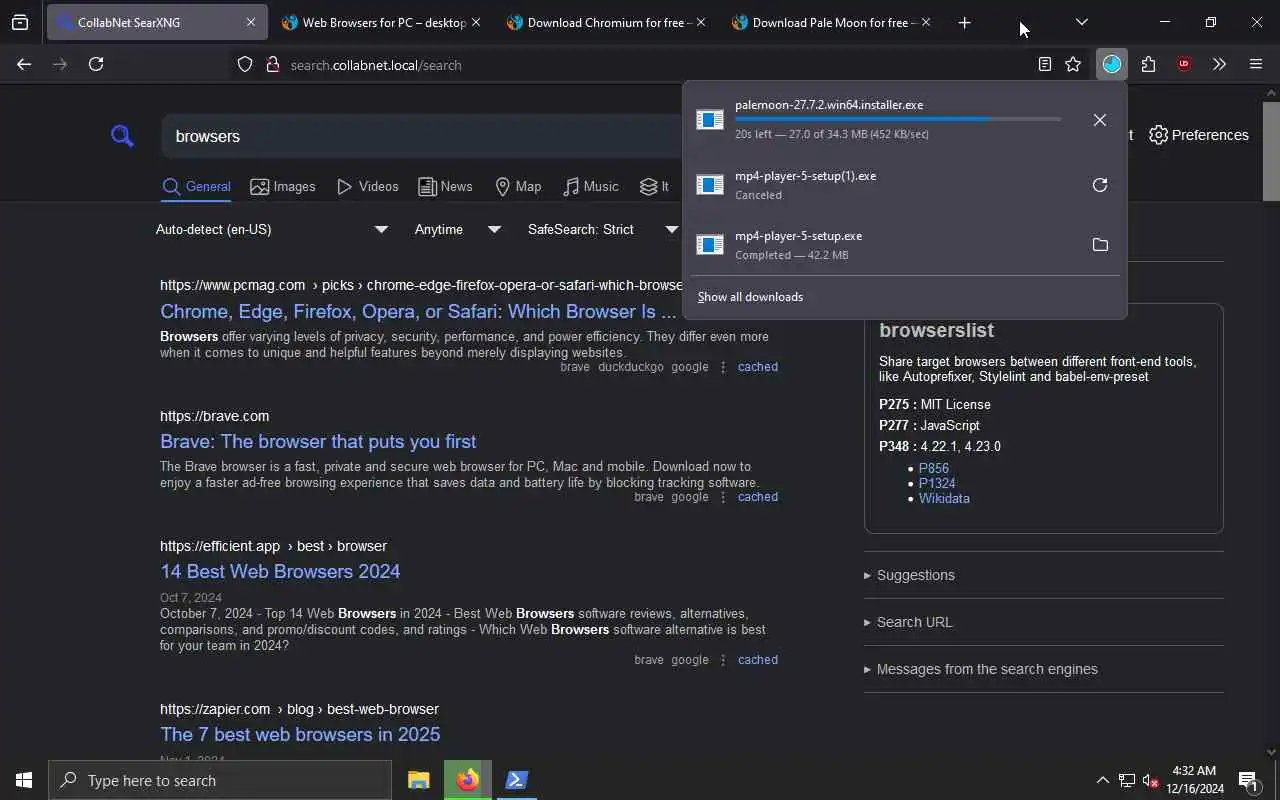Image resolution: width=1280 pixels, height=800 pixels.
Task: Click the SearXNG magnifier logo
Action: (x=122, y=136)
